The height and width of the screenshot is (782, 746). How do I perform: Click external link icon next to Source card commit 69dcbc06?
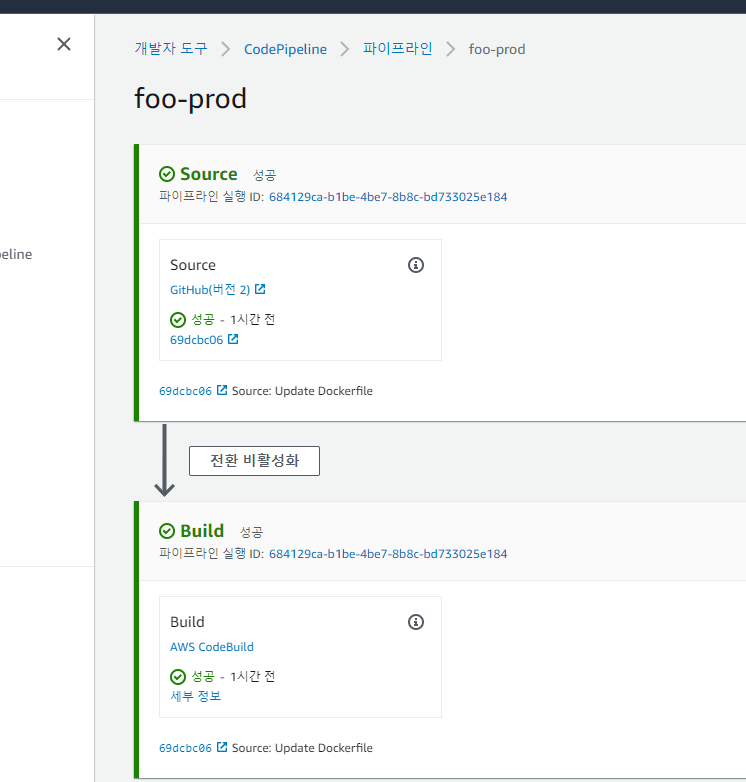tap(233, 339)
